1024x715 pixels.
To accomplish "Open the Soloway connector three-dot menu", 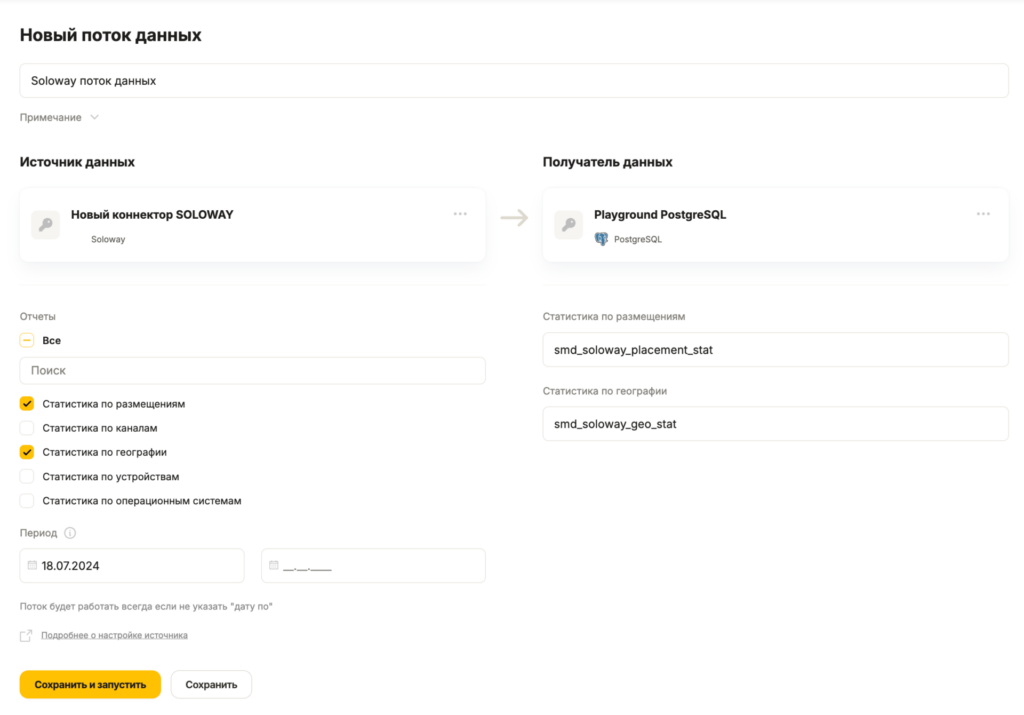I will pos(460,214).
